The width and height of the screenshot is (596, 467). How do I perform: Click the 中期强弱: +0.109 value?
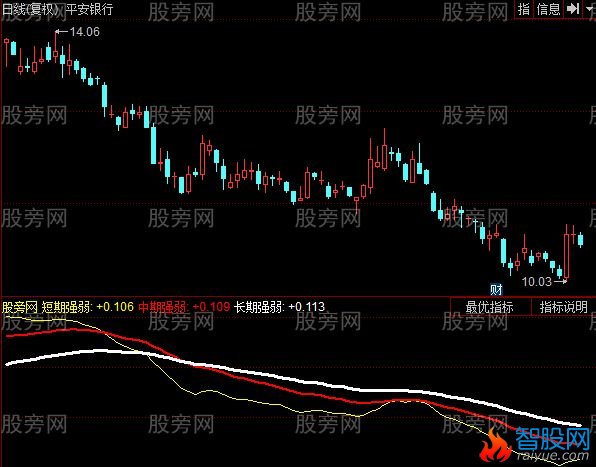pyautogui.click(x=184, y=307)
